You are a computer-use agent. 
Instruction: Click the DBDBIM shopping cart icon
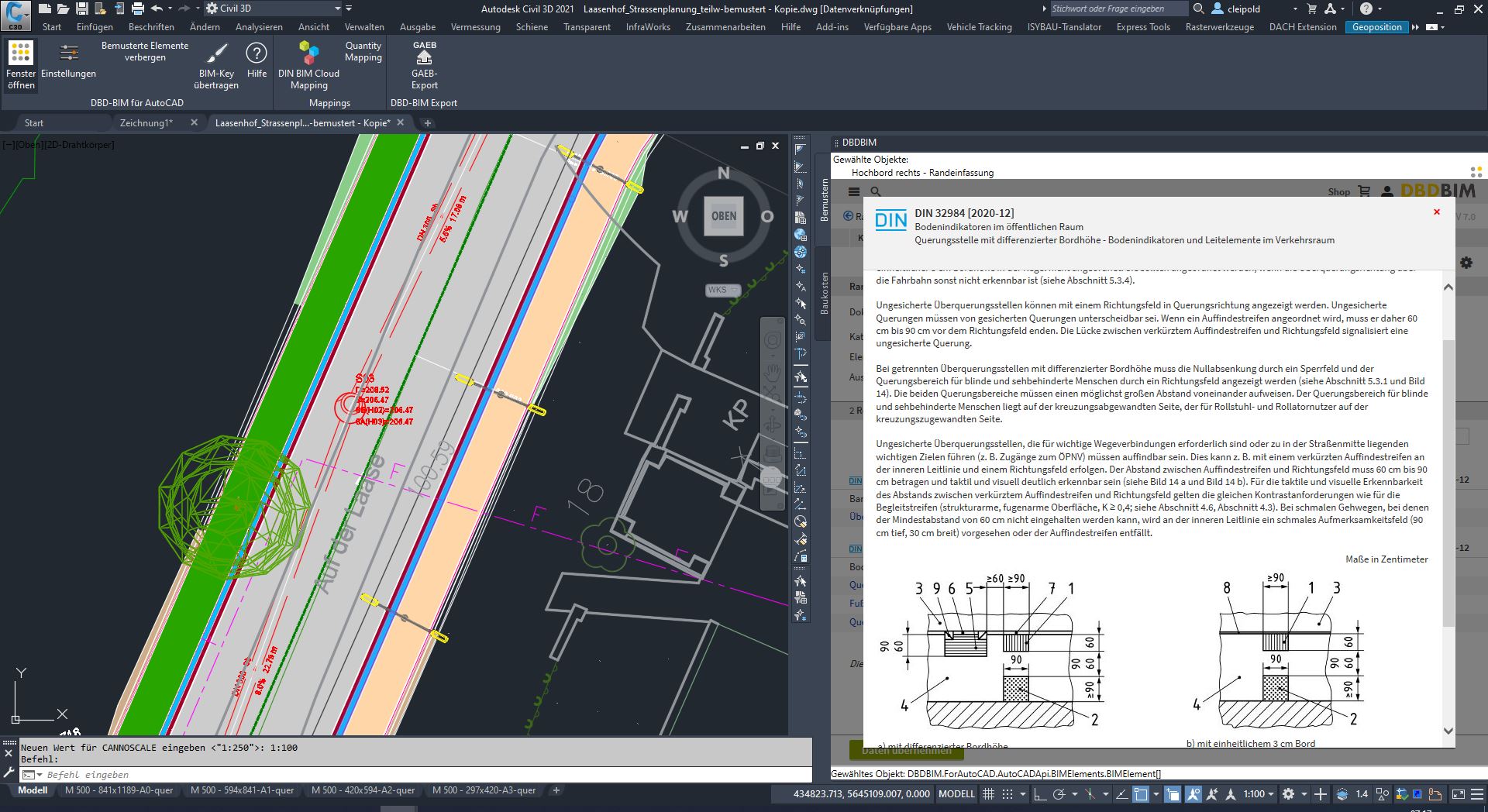(x=1365, y=191)
